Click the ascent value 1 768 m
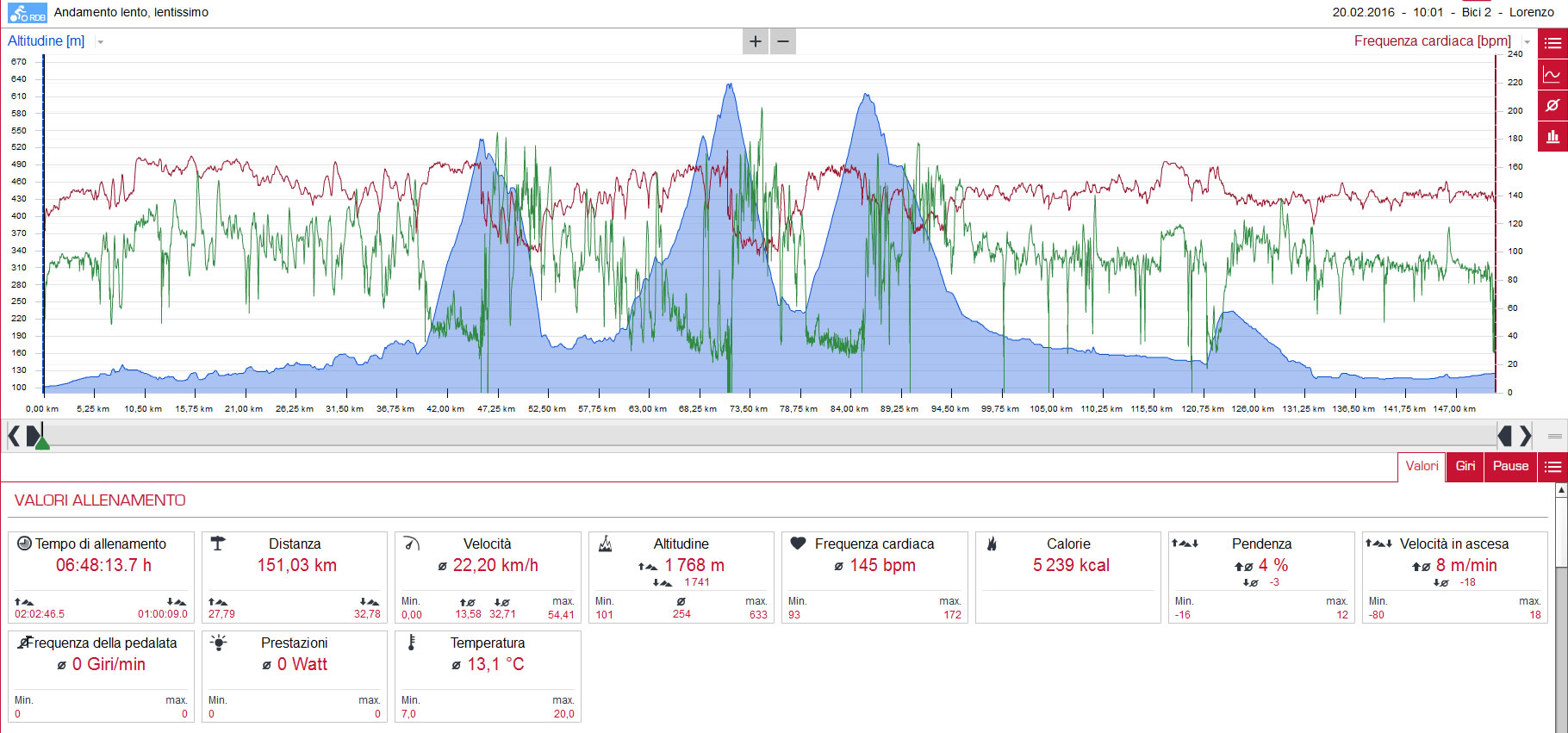The width and height of the screenshot is (1568, 733). point(694,566)
